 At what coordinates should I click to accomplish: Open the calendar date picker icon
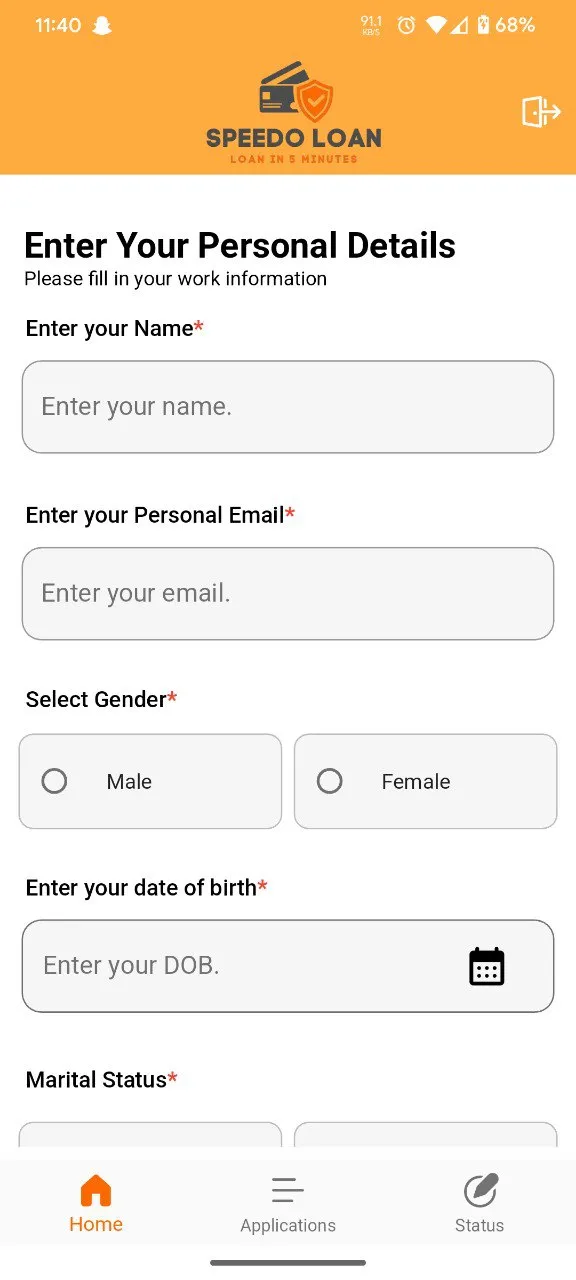coord(487,966)
